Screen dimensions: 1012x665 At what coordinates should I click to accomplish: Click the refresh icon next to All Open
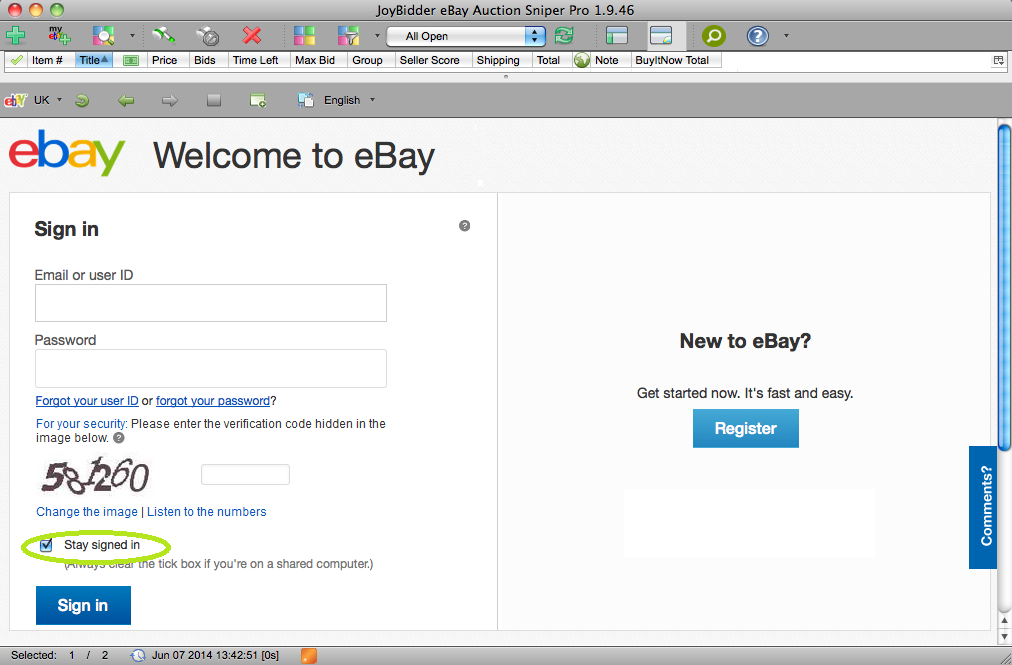(x=562, y=34)
